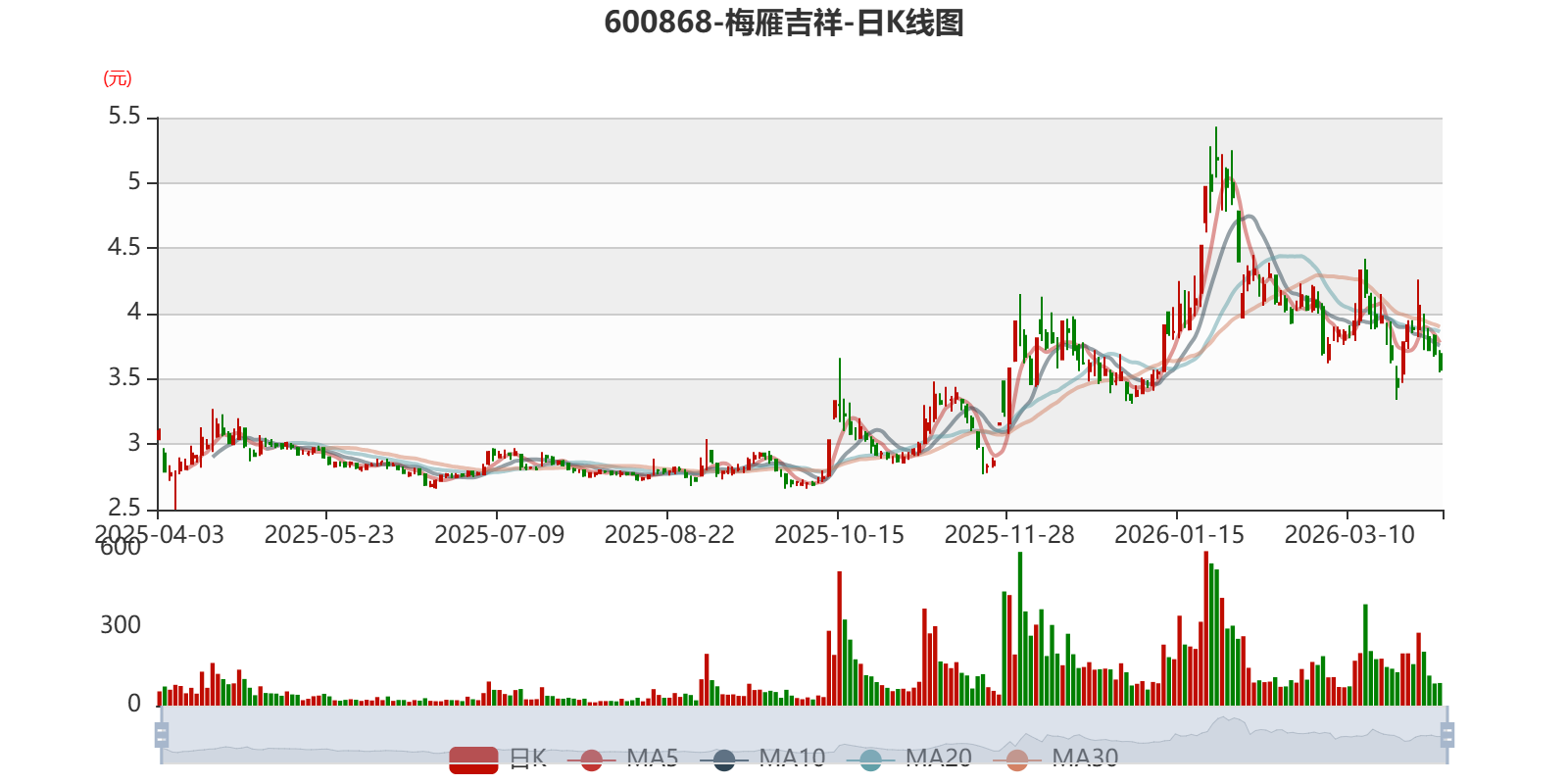The image size is (1568, 784).
Task: Click the MA30 orange circle legend icon
Action: click(1017, 759)
